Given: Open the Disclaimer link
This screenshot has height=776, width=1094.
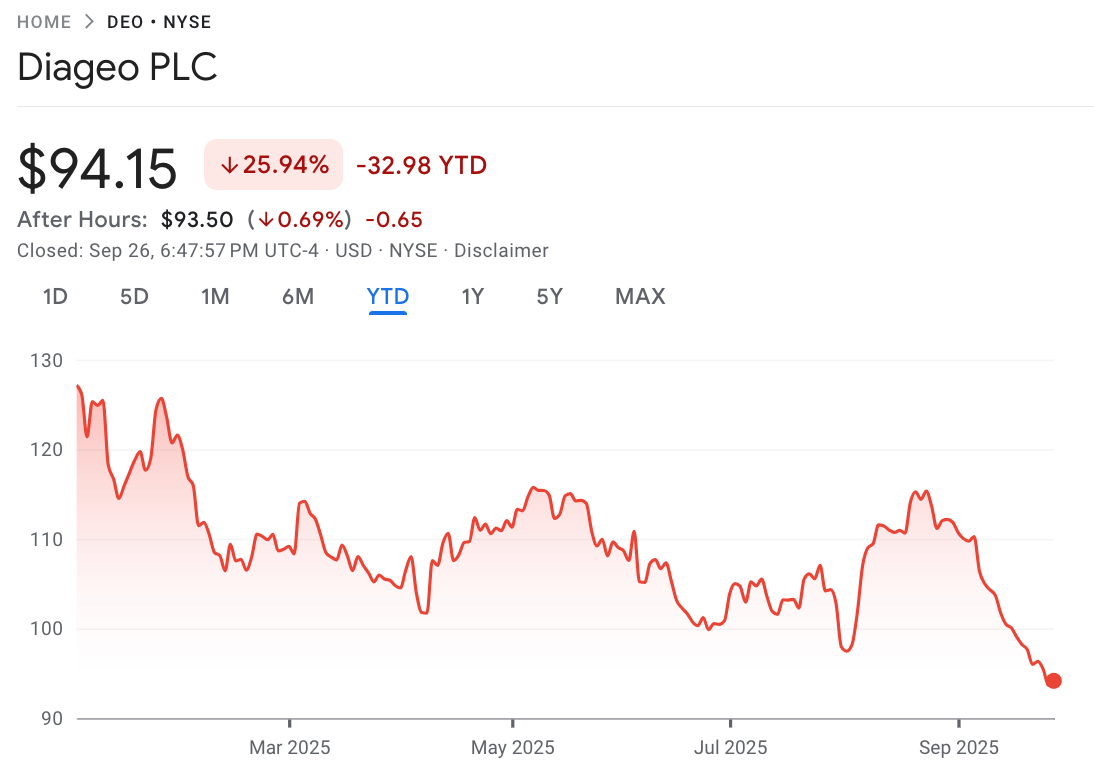Looking at the screenshot, I should (501, 250).
